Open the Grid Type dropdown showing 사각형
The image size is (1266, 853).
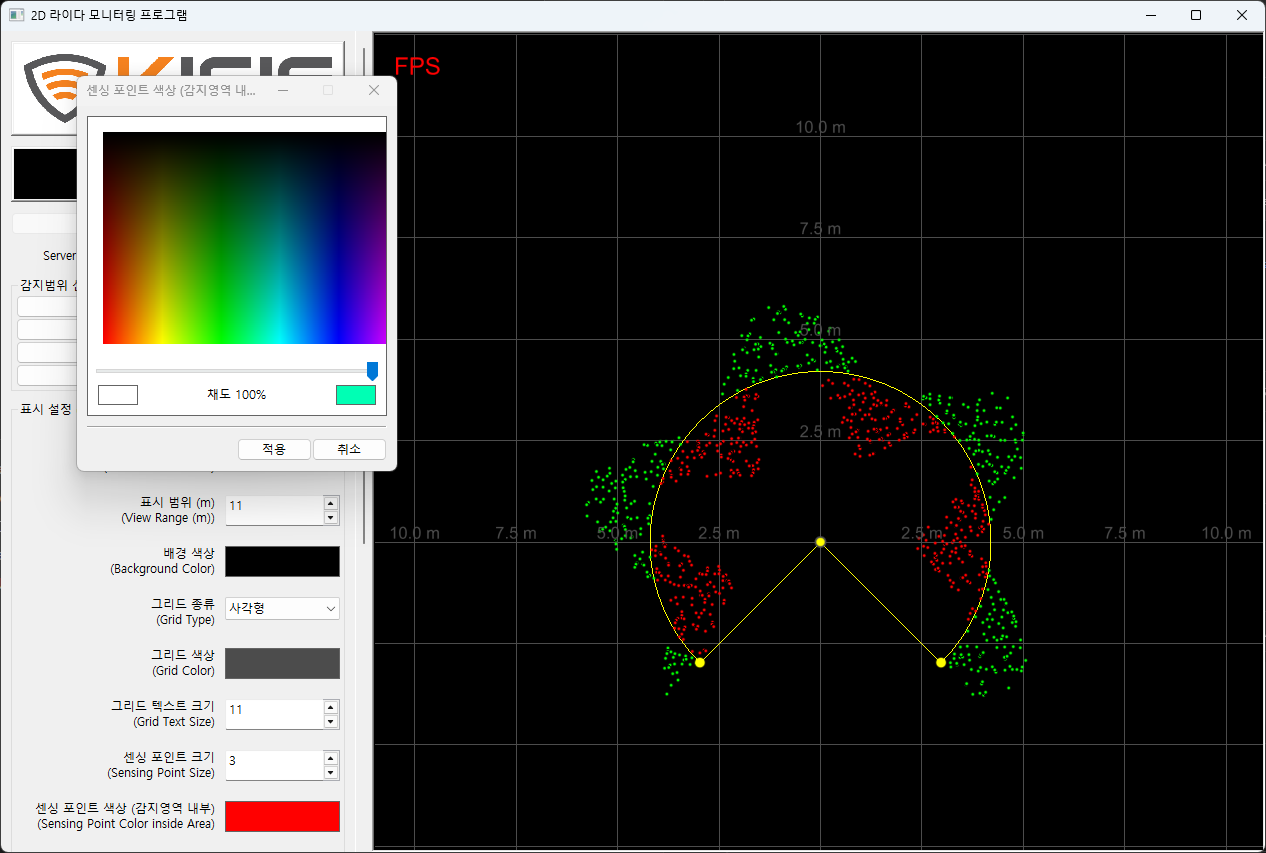282,608
